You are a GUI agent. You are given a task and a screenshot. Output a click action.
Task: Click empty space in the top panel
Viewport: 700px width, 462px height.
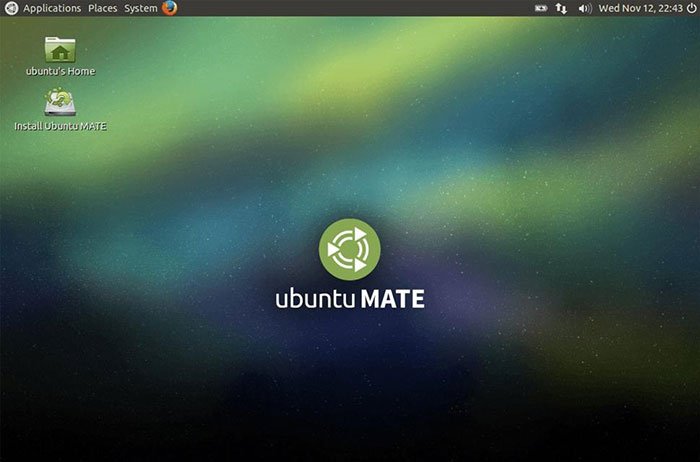point(350,8)
